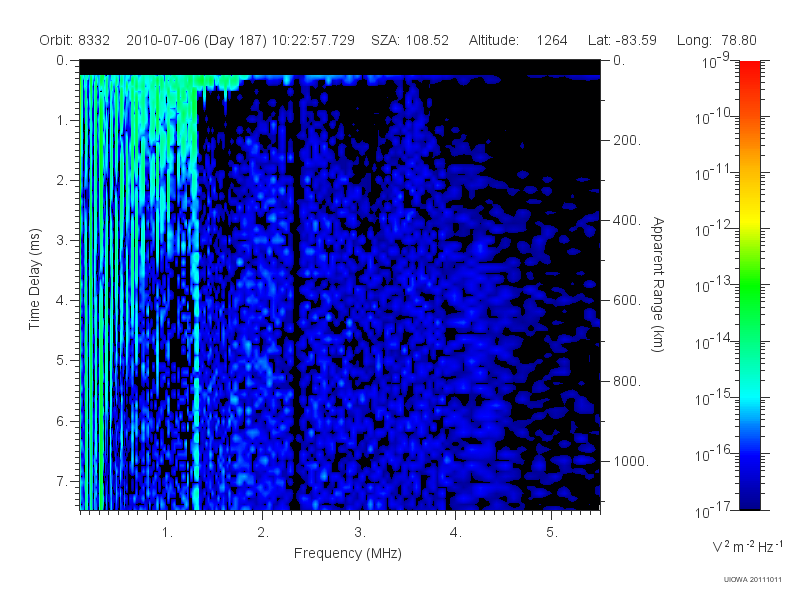
Task: Click the Altitude 1264 value
Action: (552, 40)
